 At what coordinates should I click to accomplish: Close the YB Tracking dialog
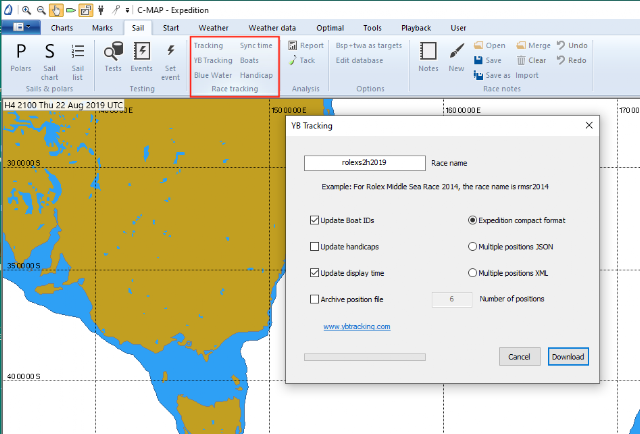tap(589, 125)
